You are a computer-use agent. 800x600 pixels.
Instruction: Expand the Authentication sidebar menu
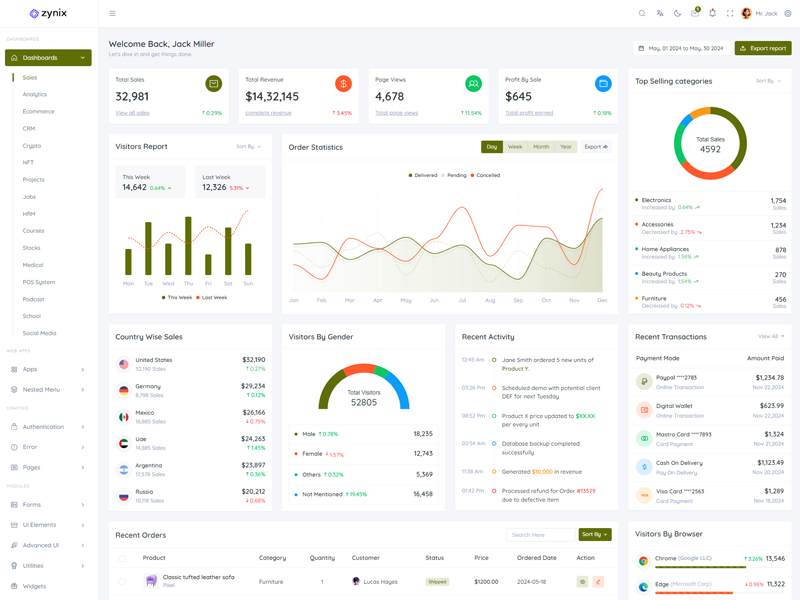48,427
